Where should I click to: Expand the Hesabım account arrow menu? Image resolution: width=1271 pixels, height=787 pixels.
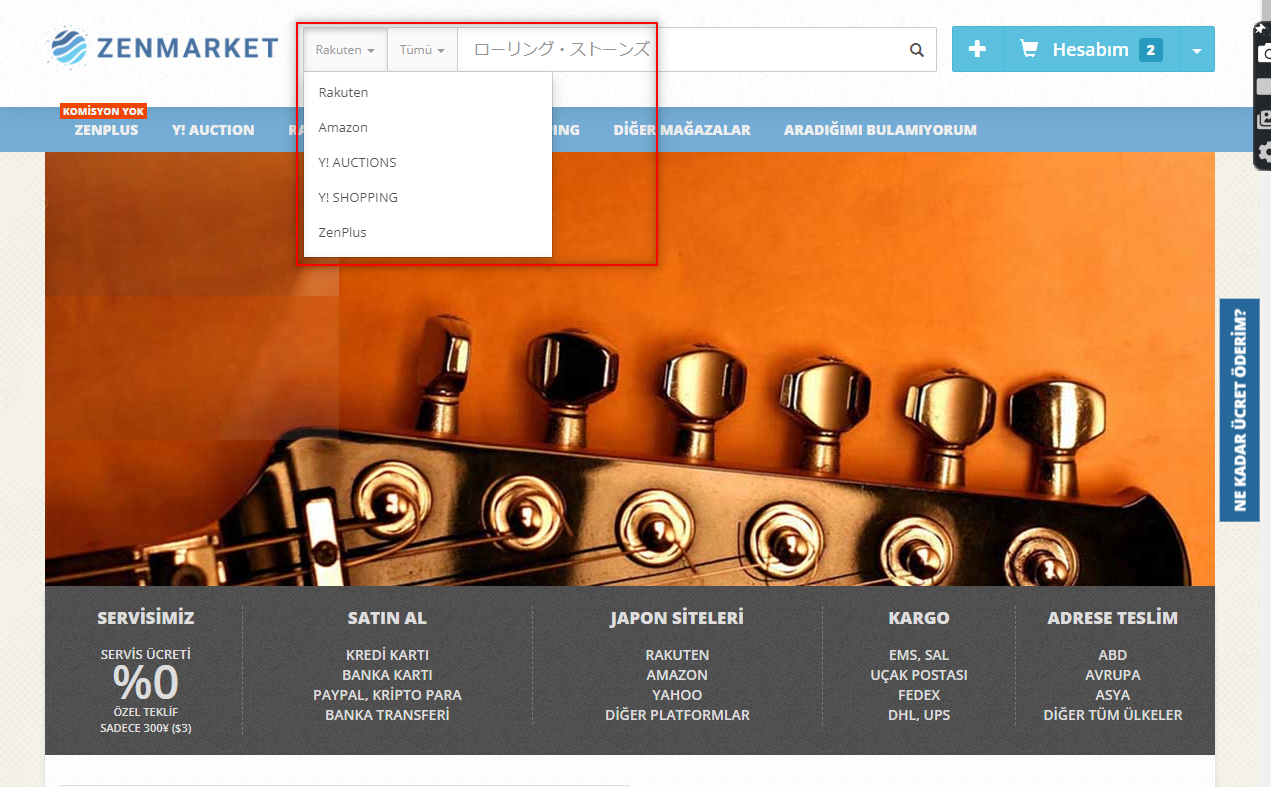tap(1197, 50)
